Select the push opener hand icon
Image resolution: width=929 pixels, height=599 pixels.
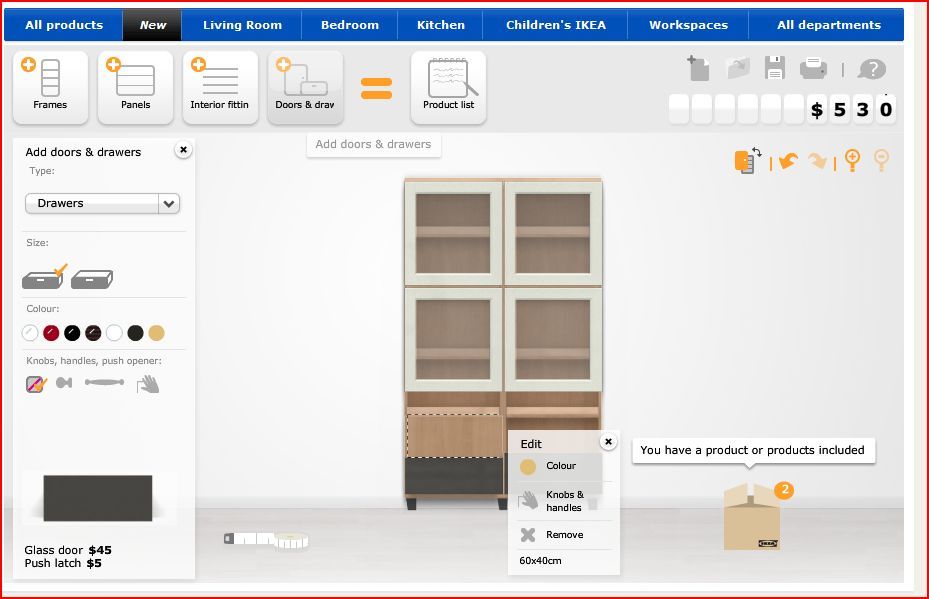tap(148, 385)
